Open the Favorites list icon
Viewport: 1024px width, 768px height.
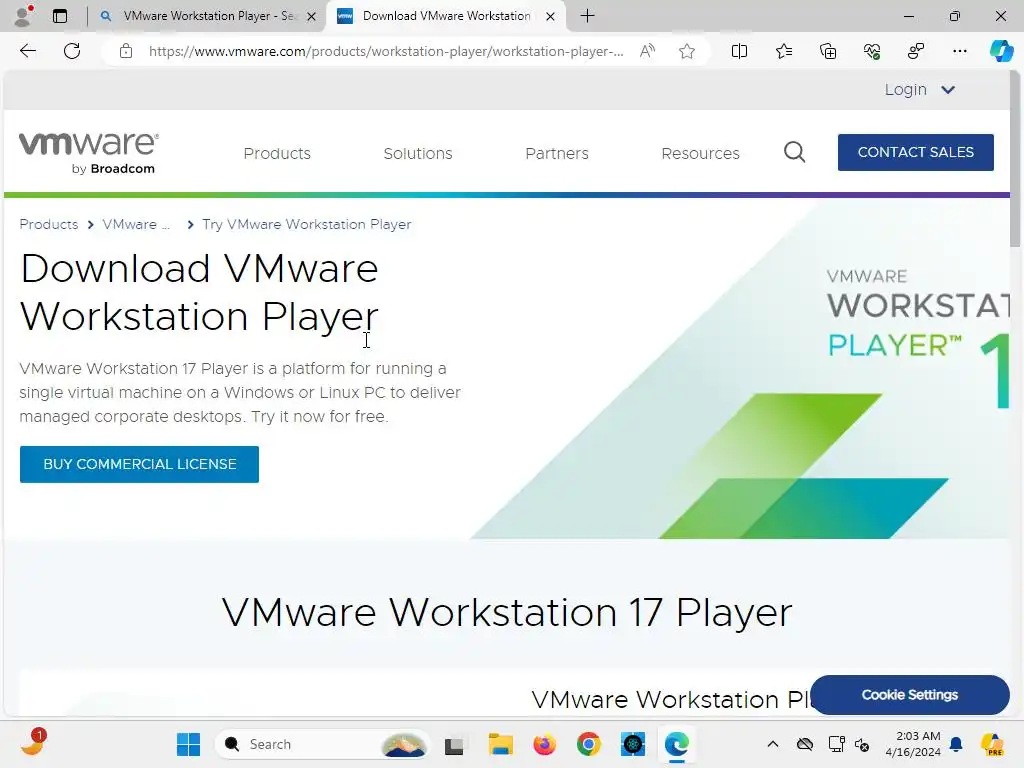[x=784, y=51]
